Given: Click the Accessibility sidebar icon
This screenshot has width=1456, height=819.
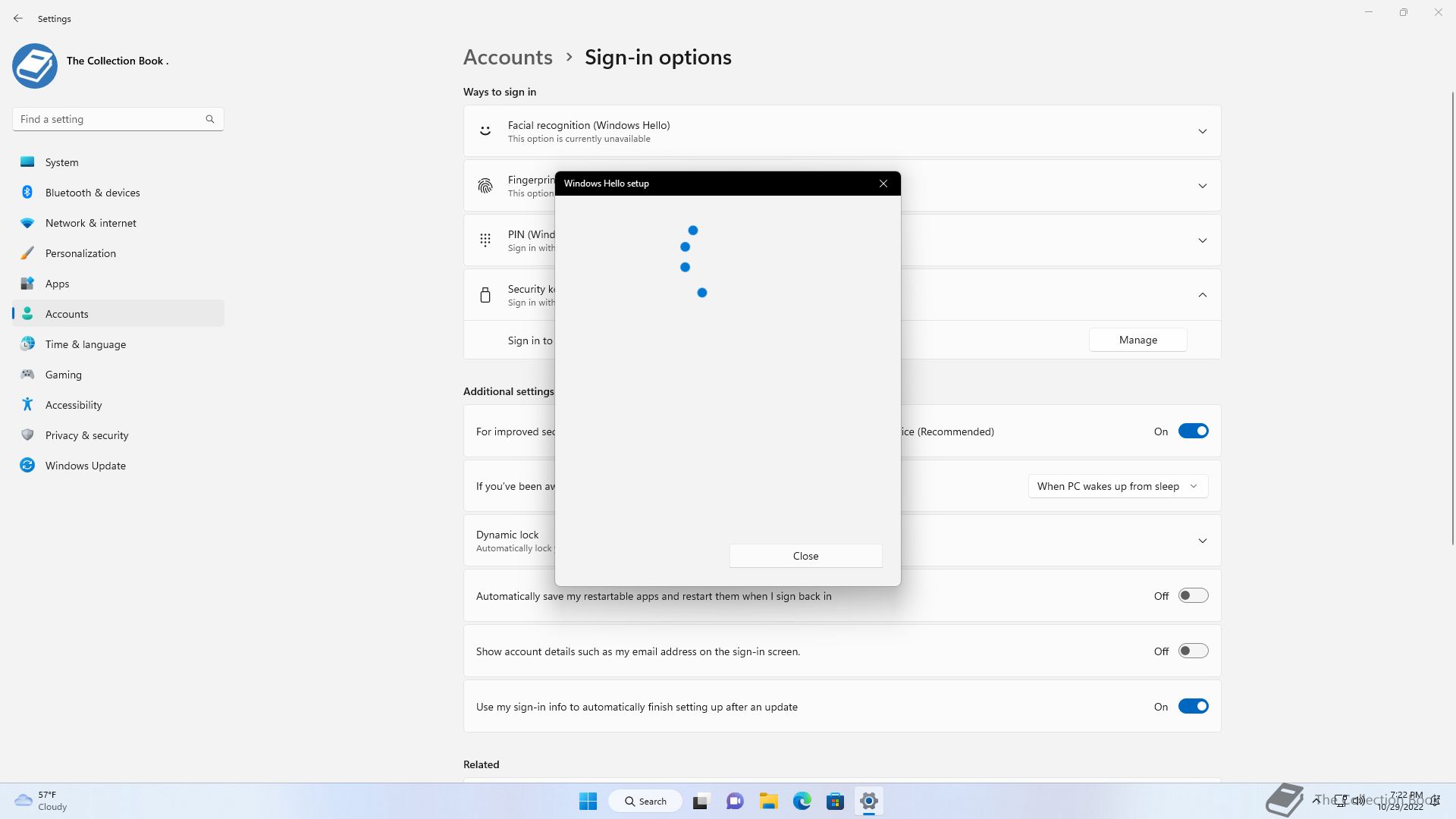Looking at the screenshot, I should pos(27,405).
